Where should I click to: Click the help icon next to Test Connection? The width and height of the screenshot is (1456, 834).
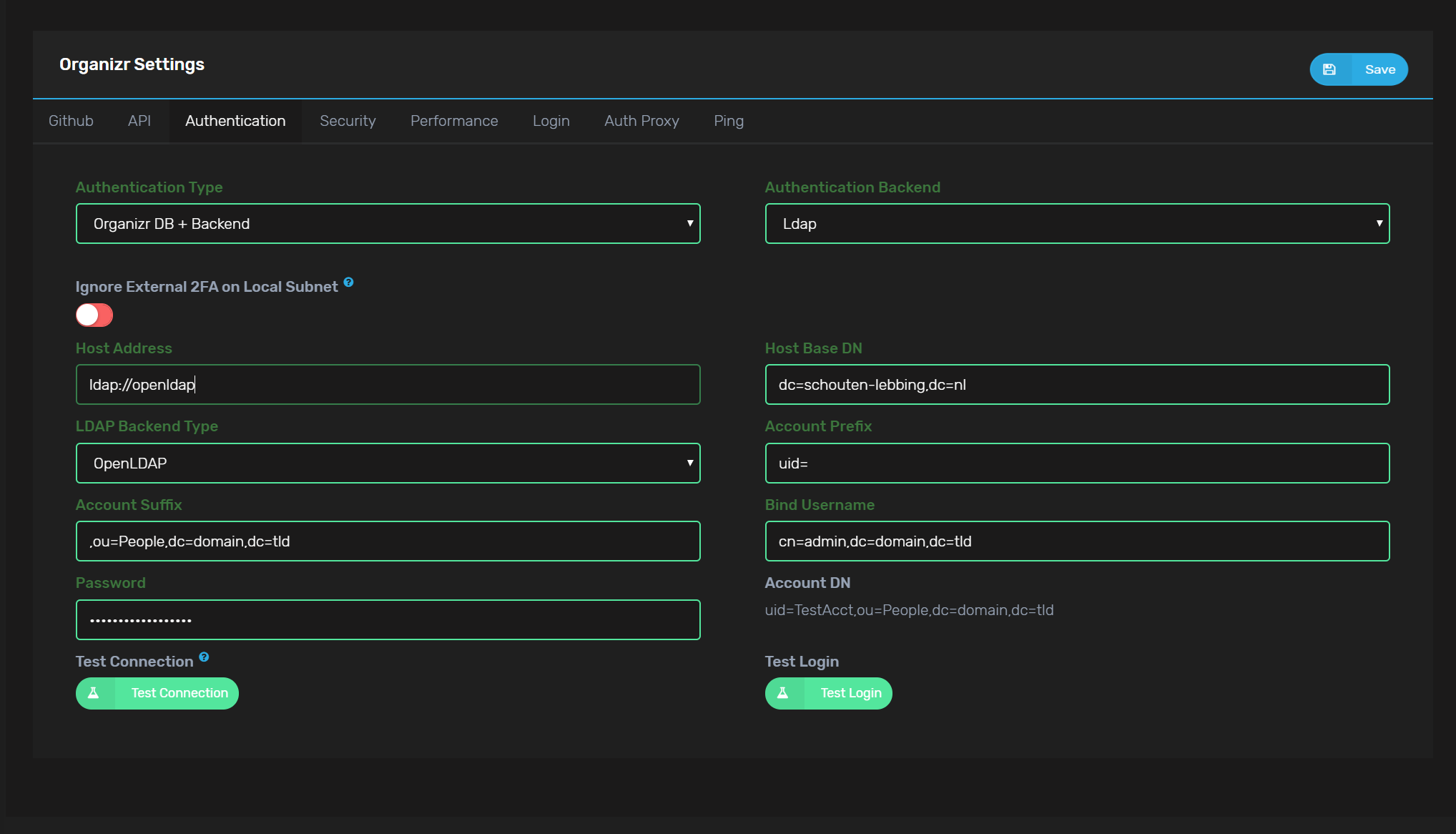(205, 657)
